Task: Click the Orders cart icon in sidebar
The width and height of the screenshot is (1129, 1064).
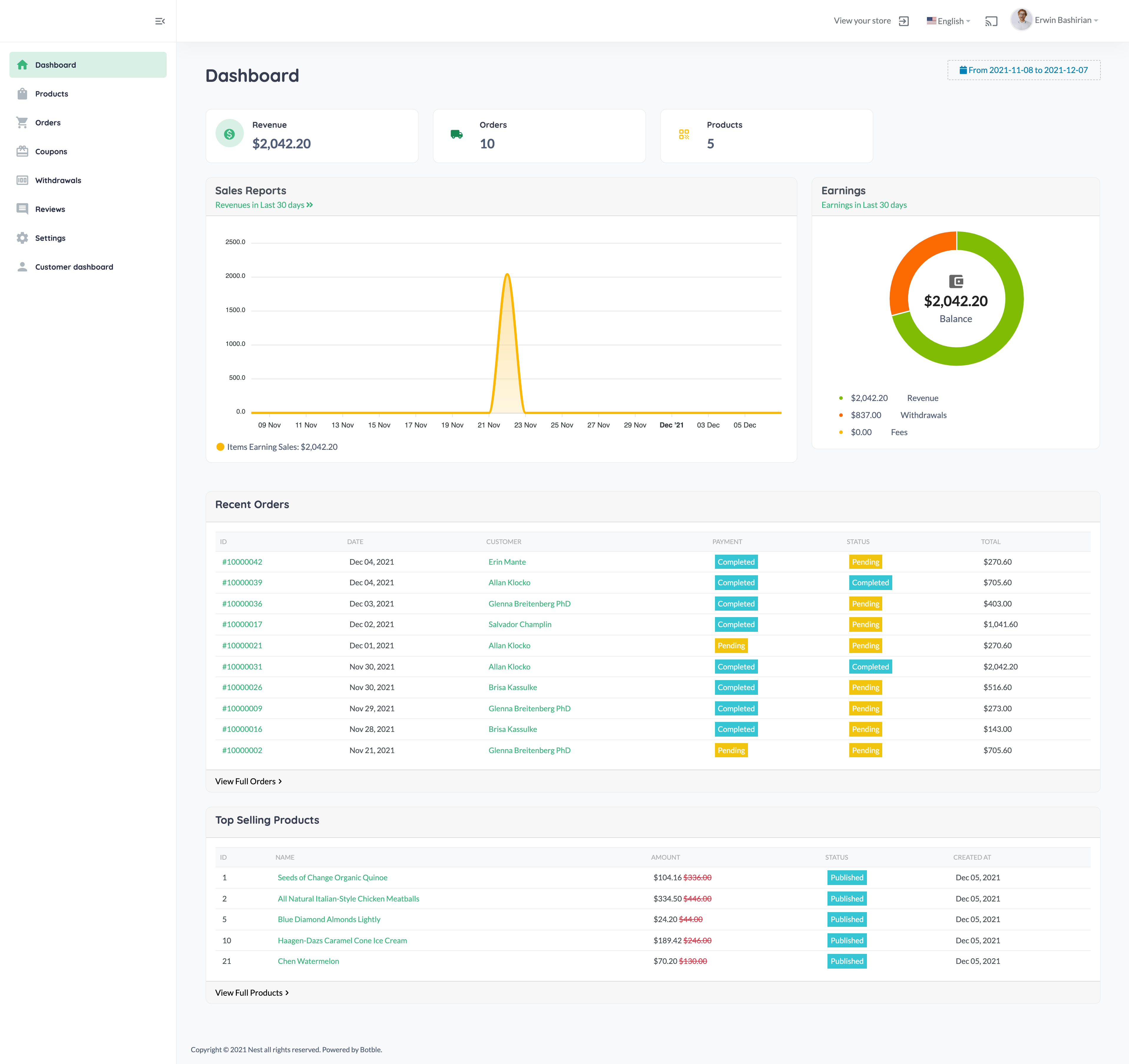Action: pos(22,123)
